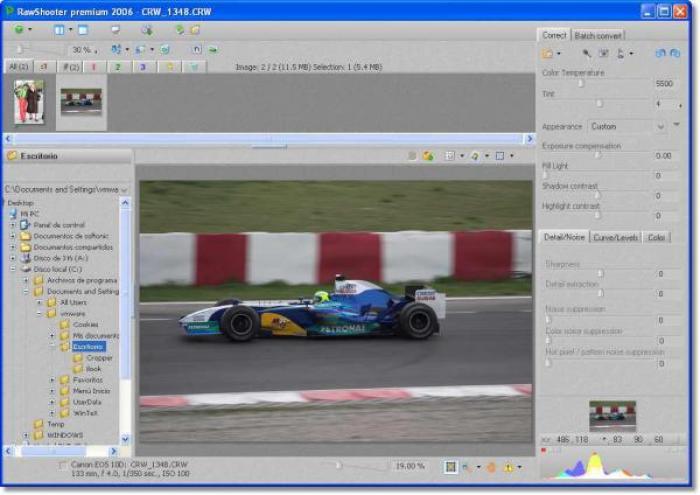Open the Appearance Custom dropdown

click(626, 127)
